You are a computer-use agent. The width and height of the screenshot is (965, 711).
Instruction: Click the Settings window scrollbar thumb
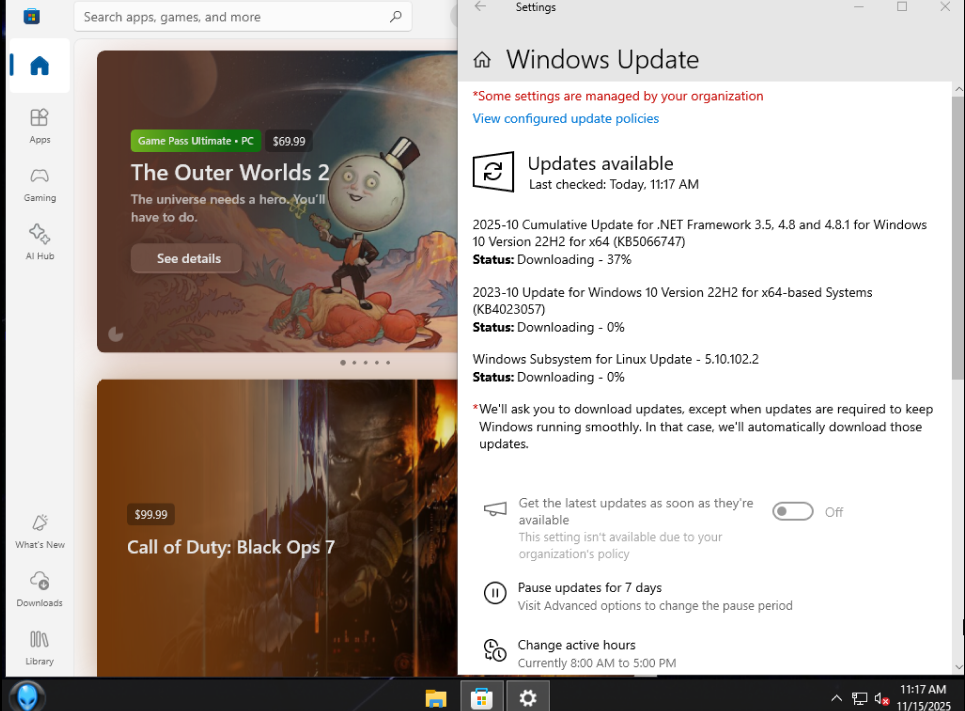(x=958, y=236)
